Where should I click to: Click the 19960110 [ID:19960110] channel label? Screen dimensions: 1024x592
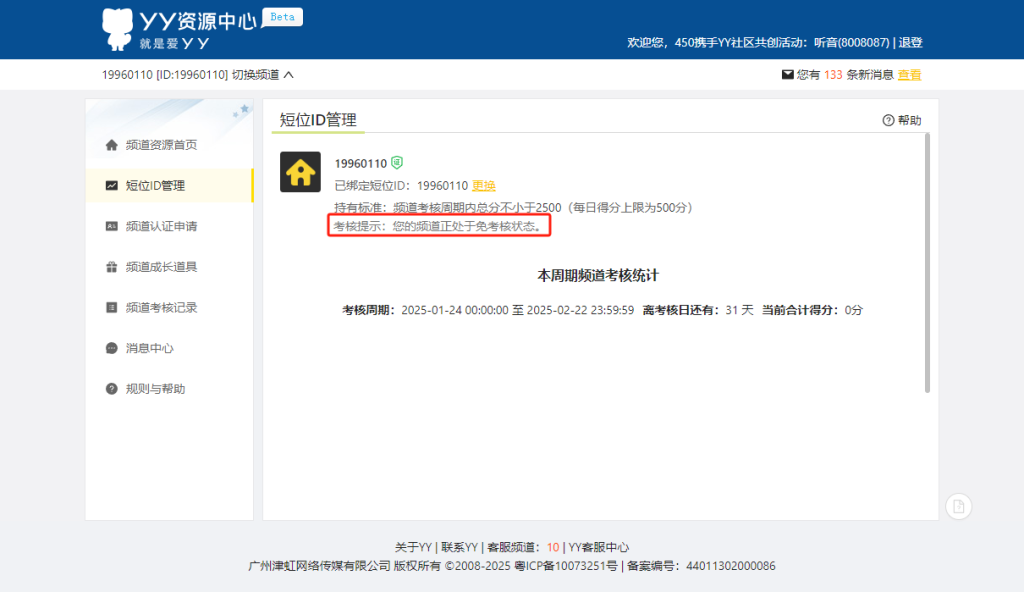point(165,75)
